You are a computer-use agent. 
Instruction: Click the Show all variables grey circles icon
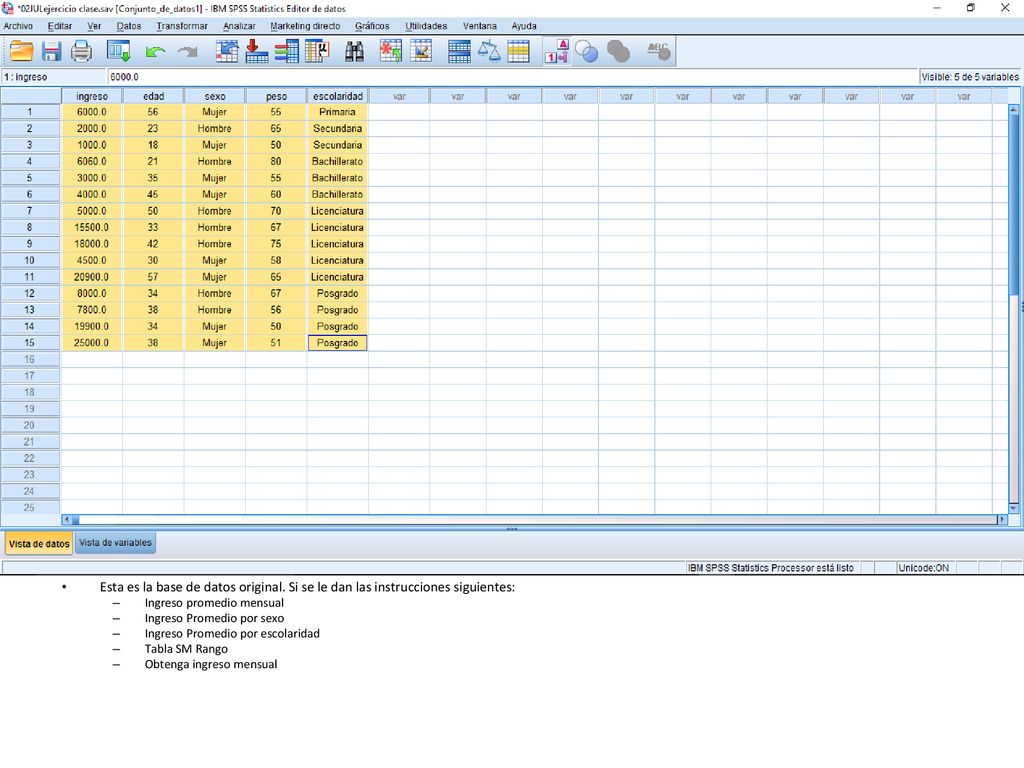coord(618,52)
